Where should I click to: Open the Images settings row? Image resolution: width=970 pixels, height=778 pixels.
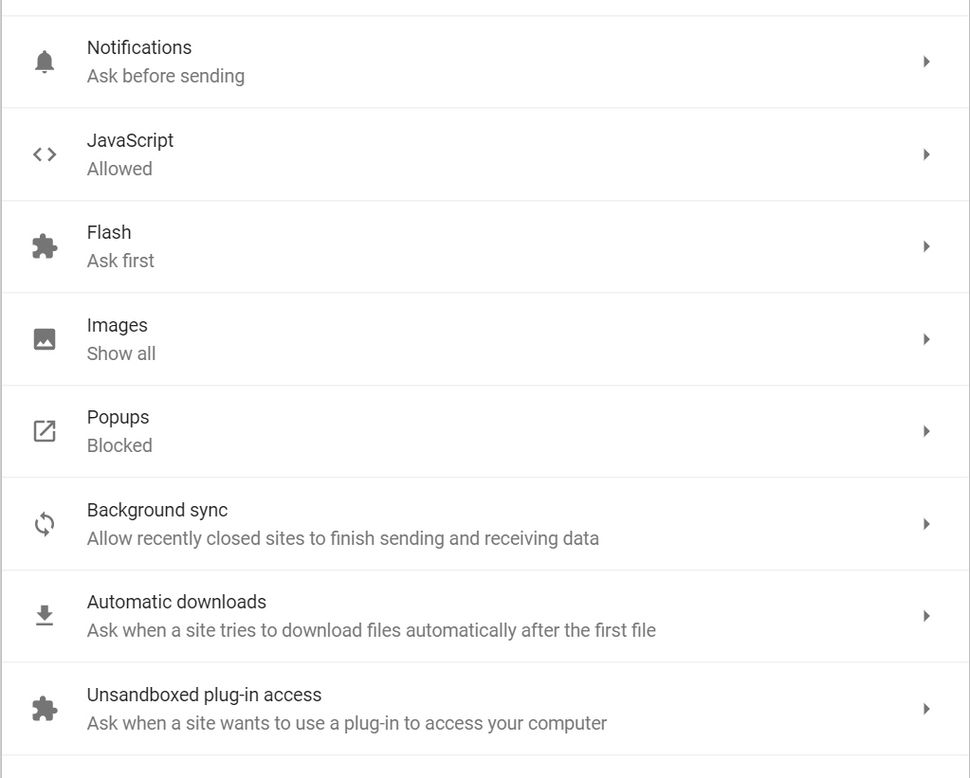485,339
